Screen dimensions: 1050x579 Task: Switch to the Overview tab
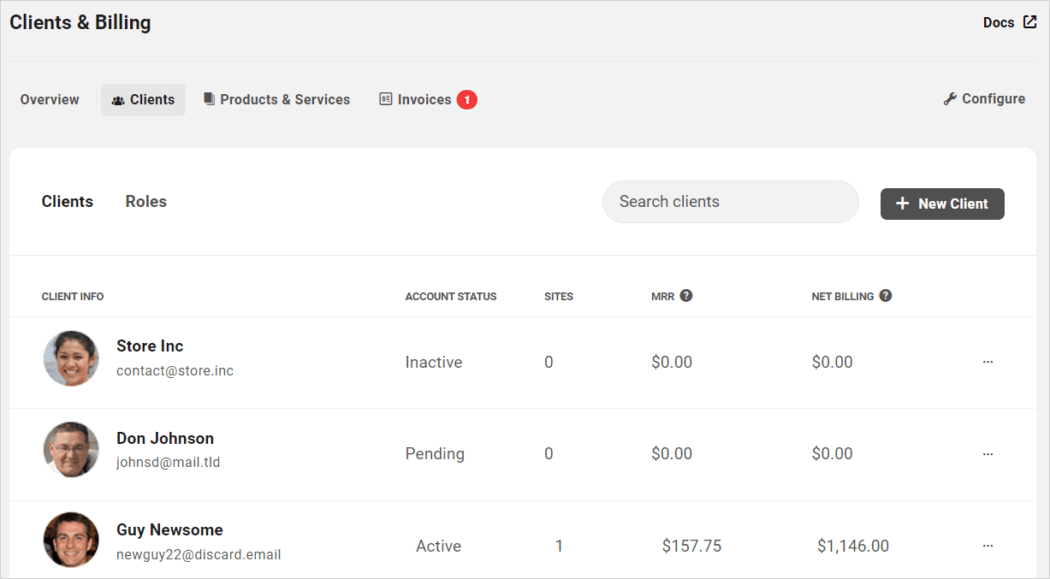50,99
